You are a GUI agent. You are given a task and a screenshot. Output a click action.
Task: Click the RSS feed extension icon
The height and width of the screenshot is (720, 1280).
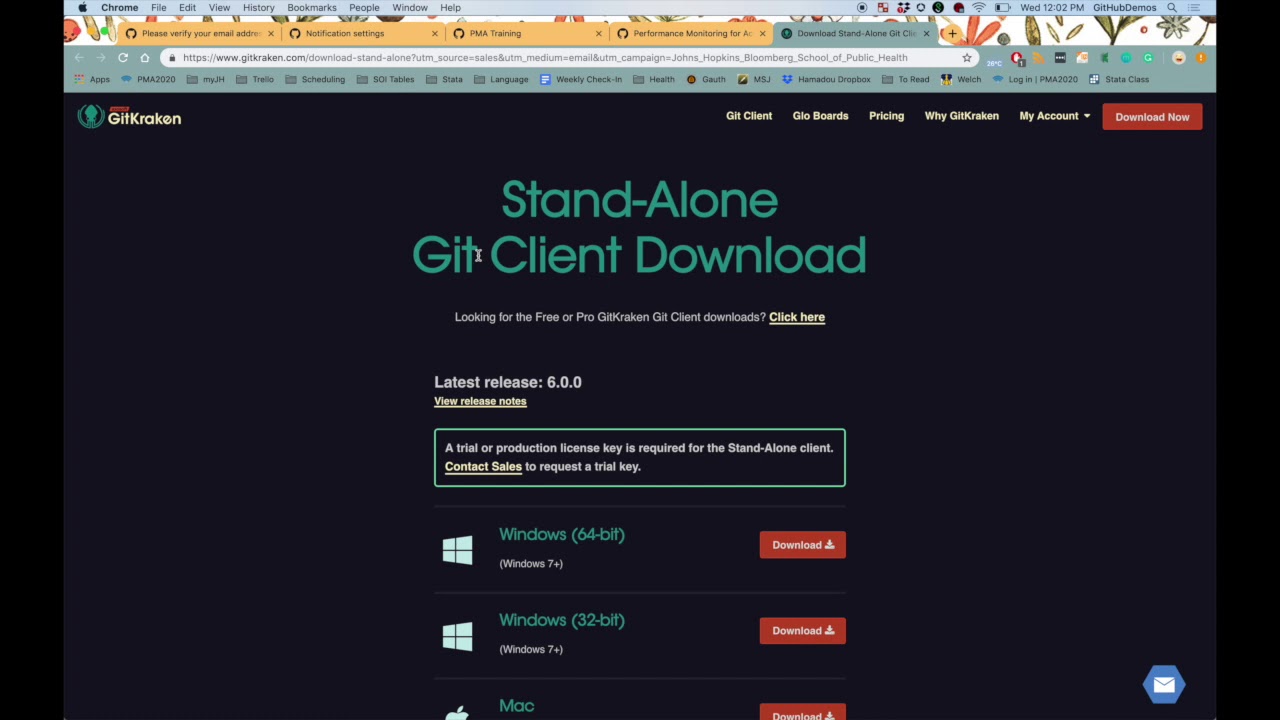[x=1039, y=58]
